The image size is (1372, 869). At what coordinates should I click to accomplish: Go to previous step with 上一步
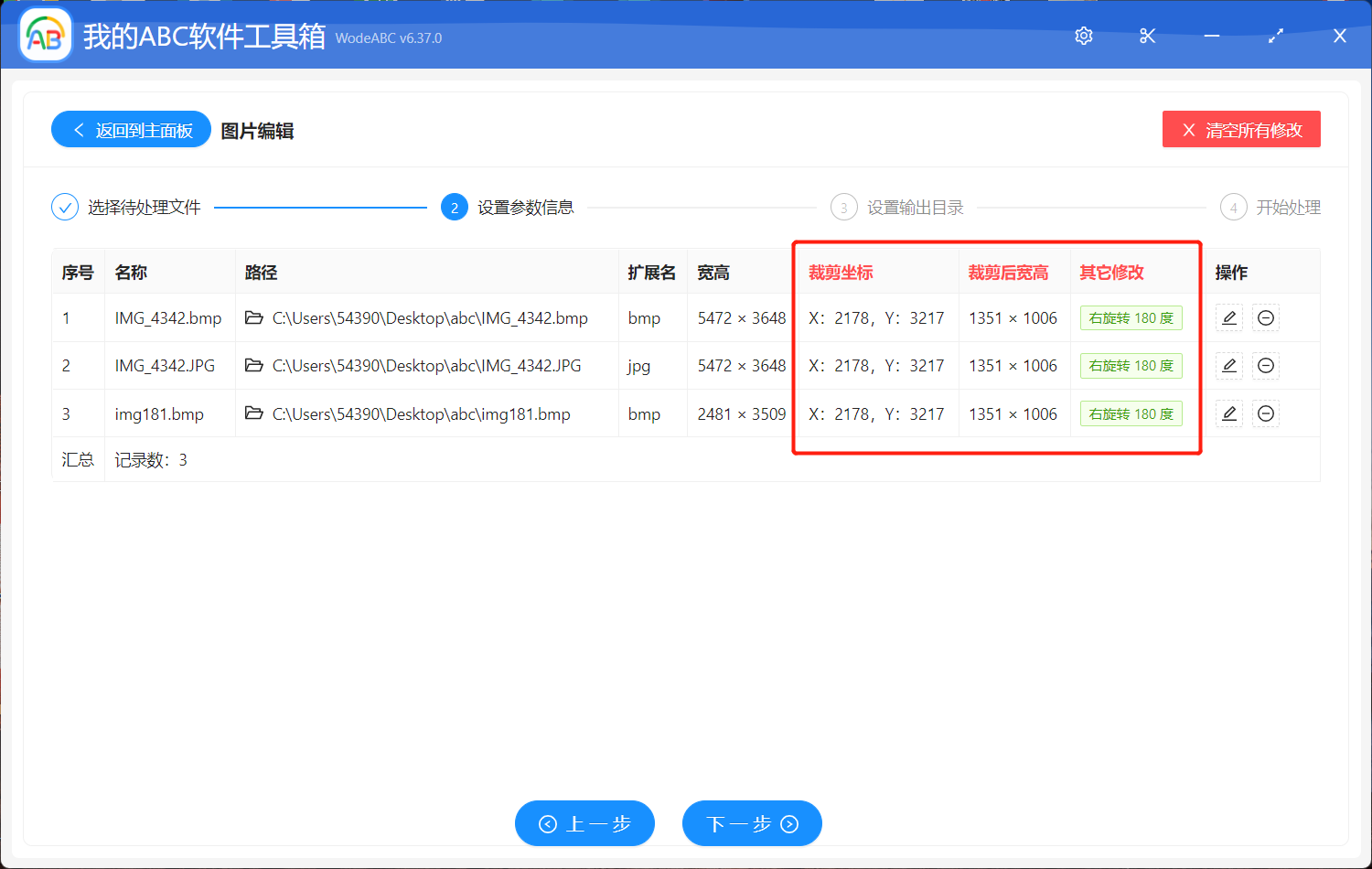(584, 824)
